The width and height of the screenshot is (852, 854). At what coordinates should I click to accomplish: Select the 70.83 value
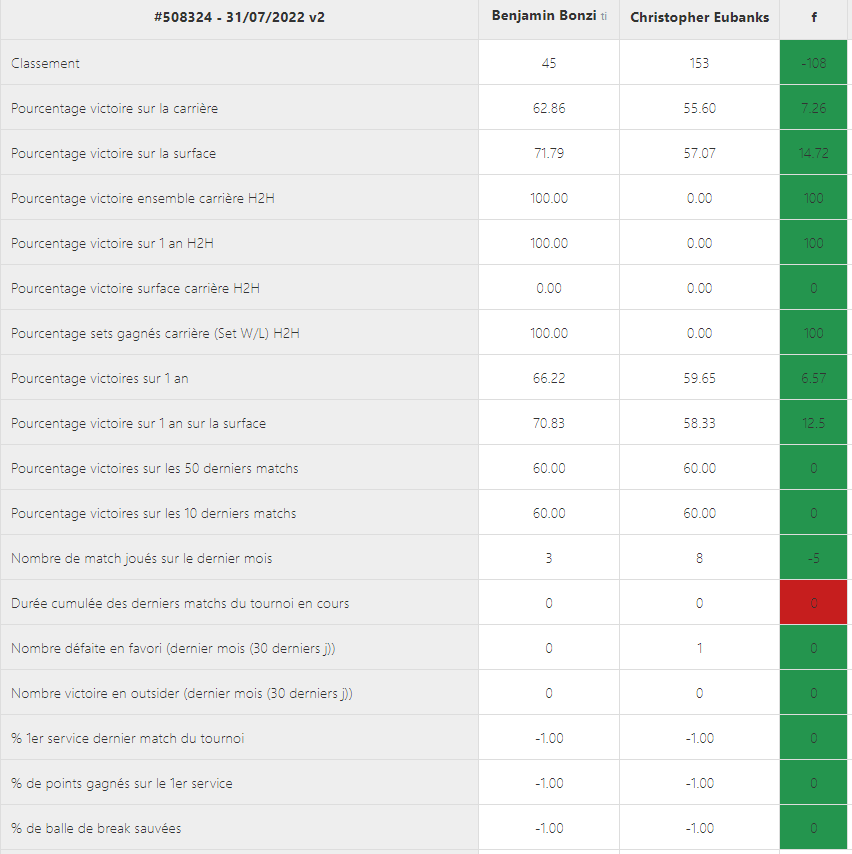tap(549, 423)
